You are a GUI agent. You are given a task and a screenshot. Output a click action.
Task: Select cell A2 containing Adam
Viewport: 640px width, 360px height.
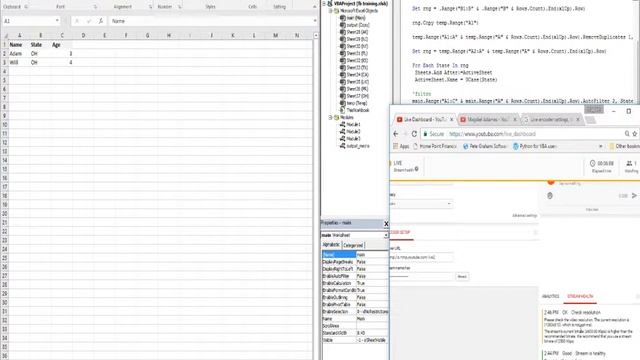click(x=19, y=53)
